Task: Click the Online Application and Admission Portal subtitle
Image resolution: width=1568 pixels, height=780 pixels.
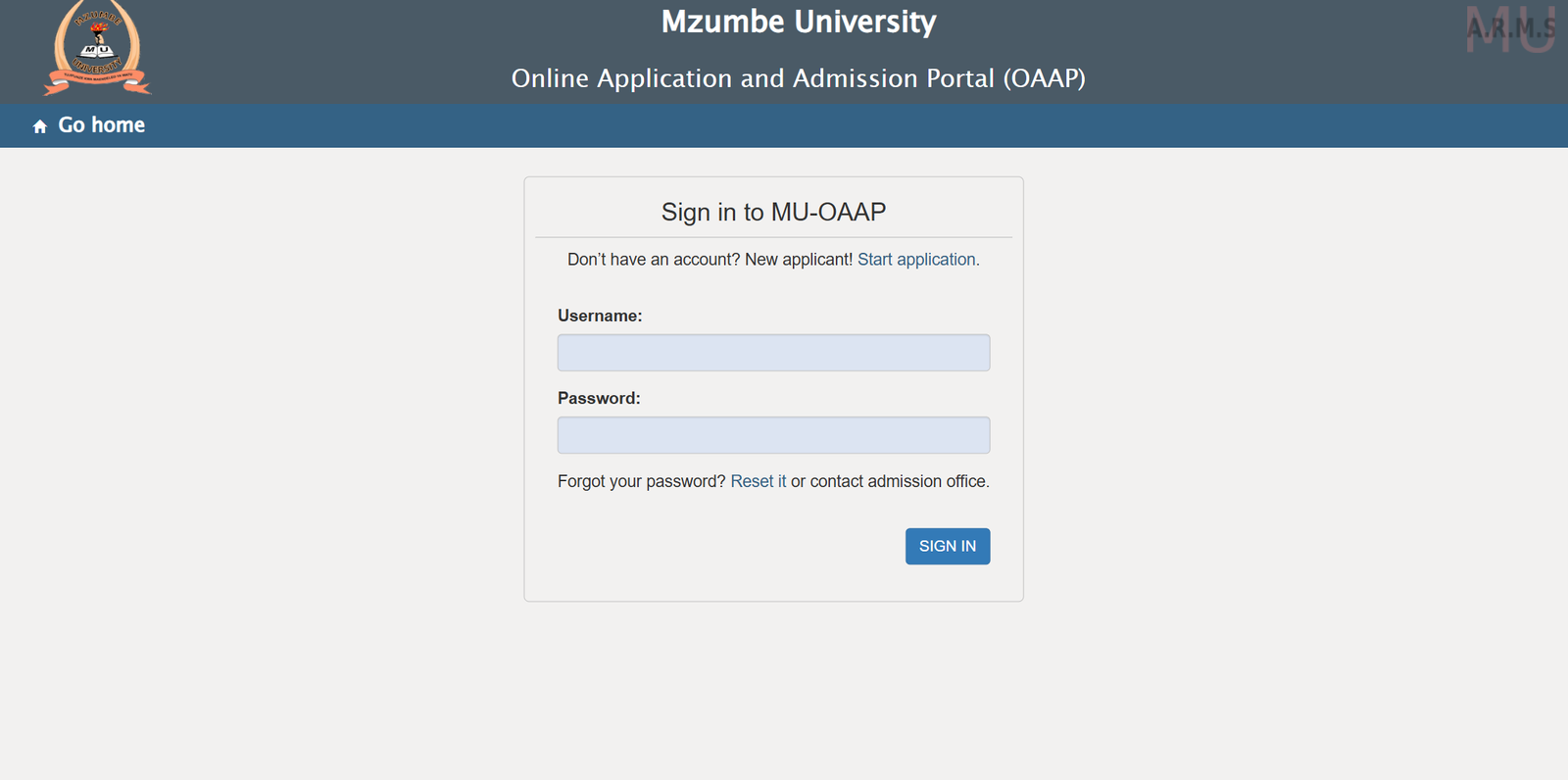Action: (x=798, y=78)
